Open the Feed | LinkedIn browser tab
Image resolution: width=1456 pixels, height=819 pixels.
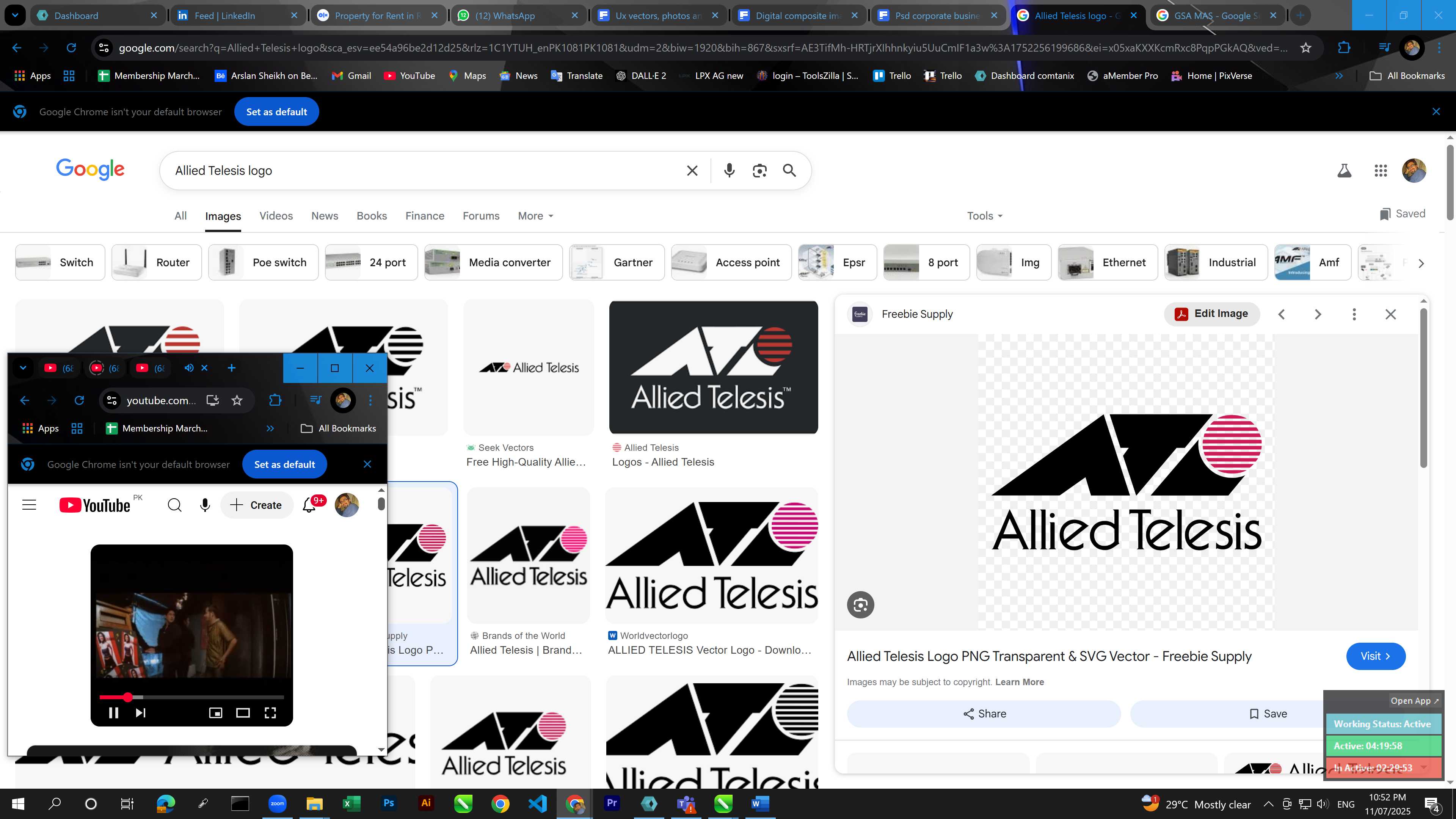[x=237, y=15]
